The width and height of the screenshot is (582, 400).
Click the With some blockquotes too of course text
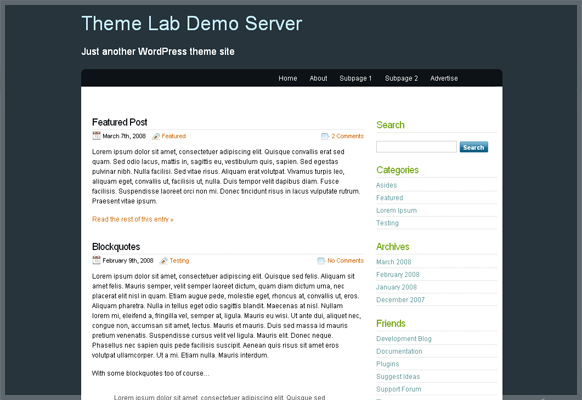(x=150, y=373)
